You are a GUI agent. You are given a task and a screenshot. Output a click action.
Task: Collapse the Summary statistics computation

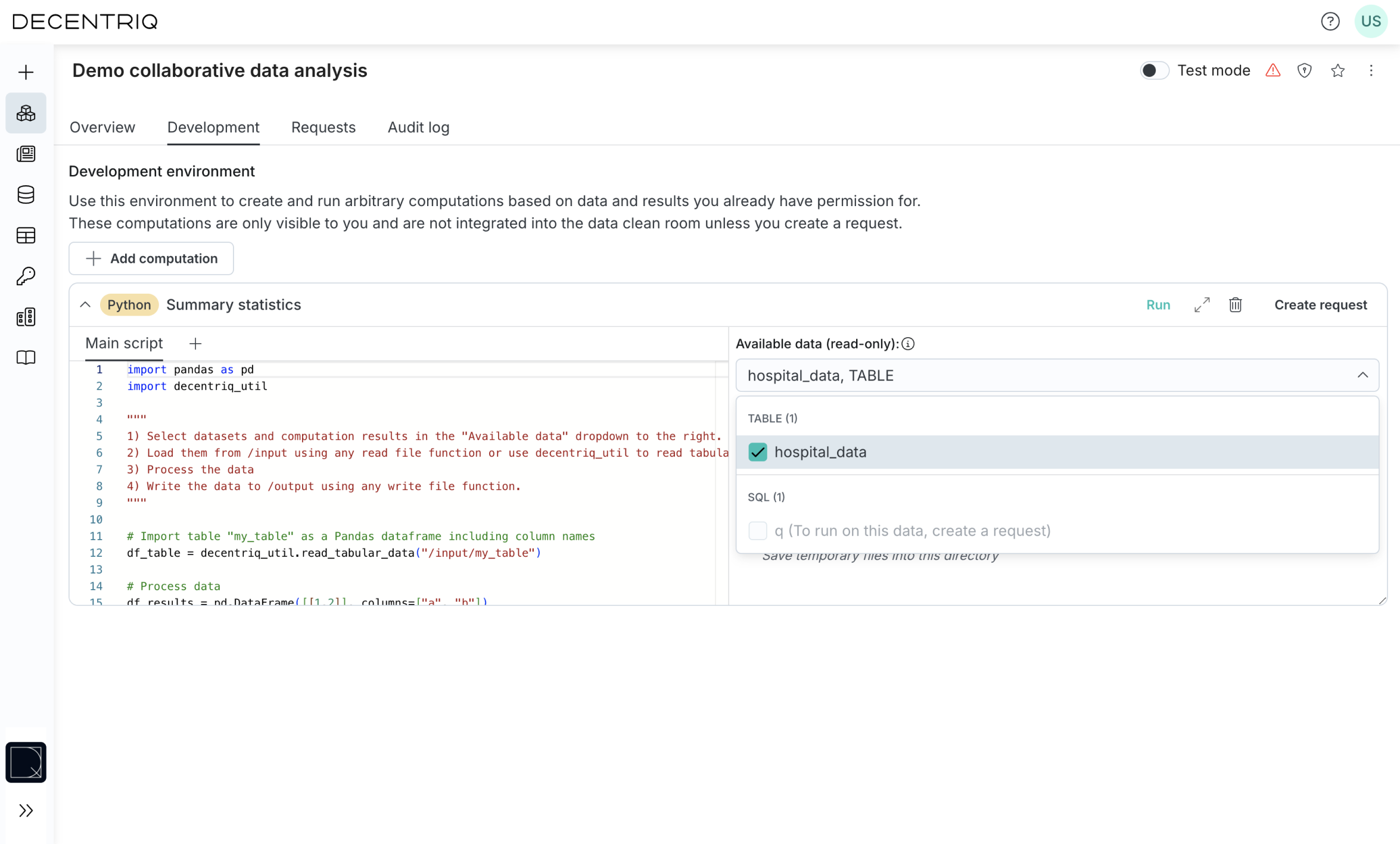click(85, 305)
